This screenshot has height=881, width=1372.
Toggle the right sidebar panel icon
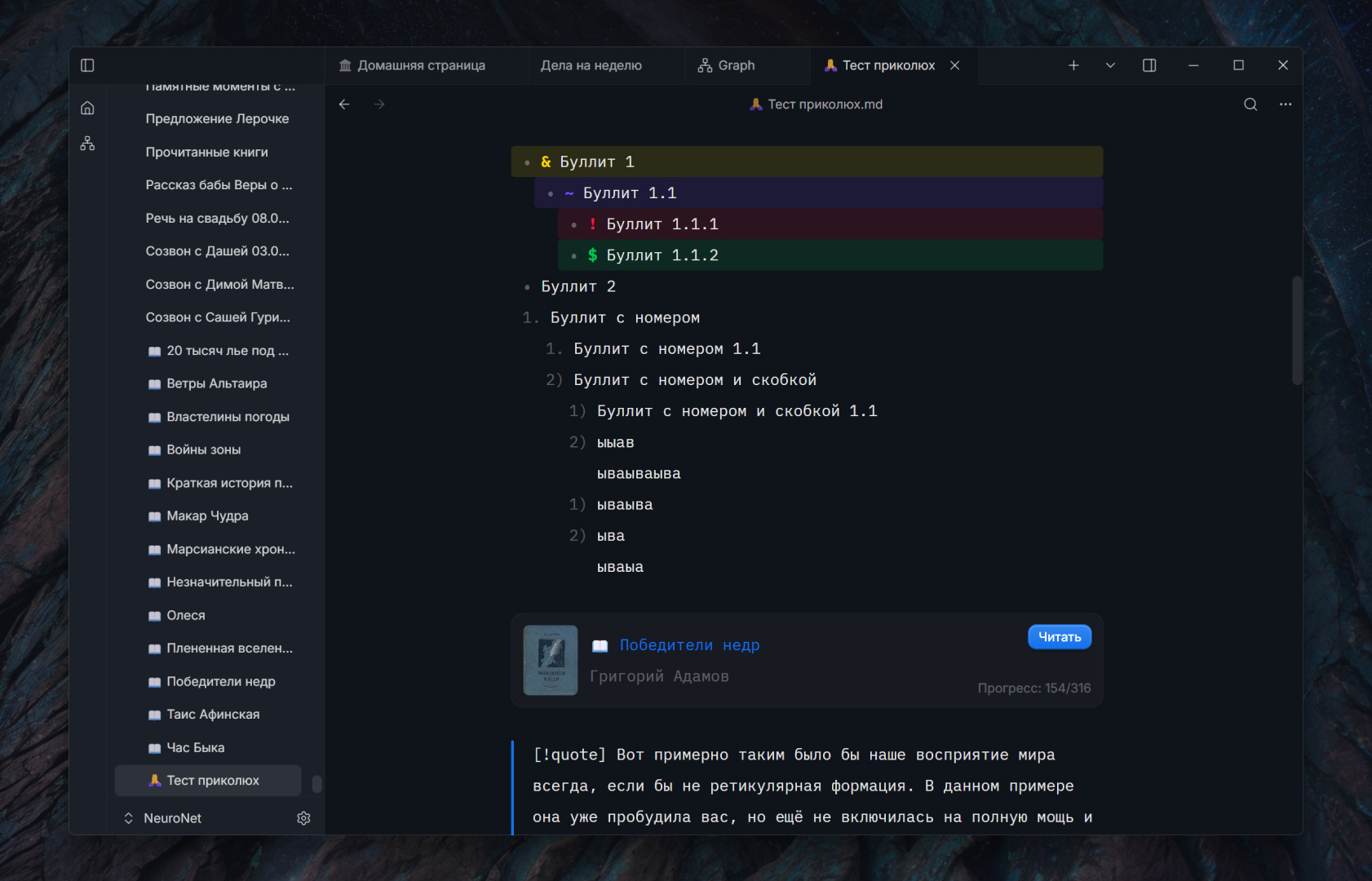click(1149, 65)
